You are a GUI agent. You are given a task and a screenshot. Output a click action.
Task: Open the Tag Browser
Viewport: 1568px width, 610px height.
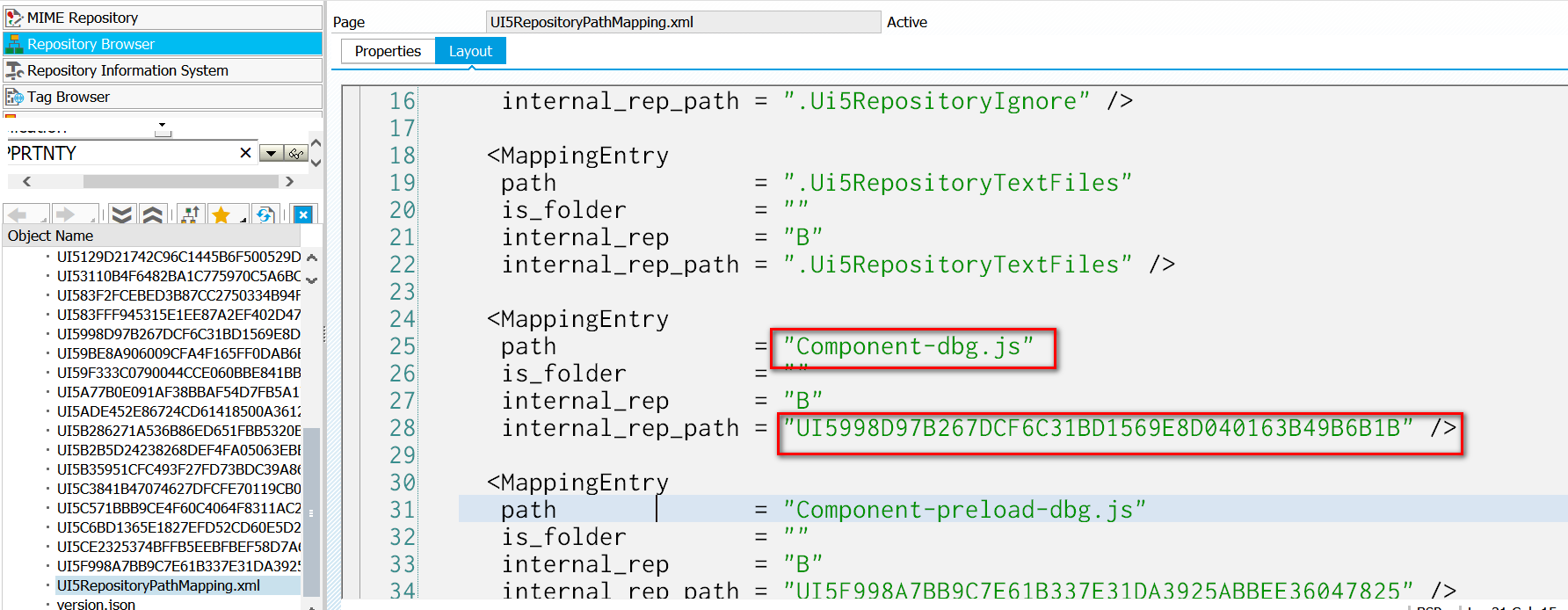pos(163,97)
